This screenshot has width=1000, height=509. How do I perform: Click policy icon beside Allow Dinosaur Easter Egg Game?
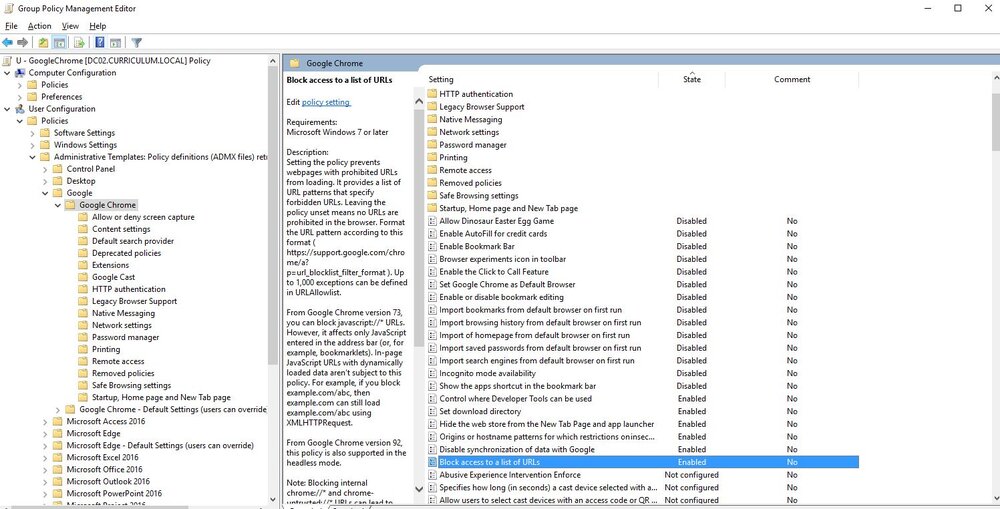[432, 221]
